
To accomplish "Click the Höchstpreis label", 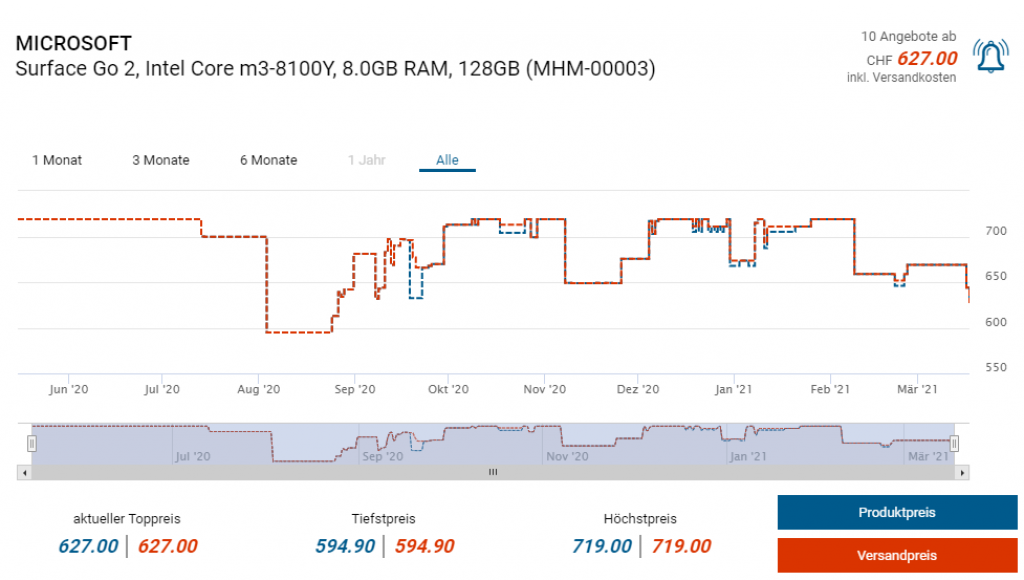I will [640, 519].
